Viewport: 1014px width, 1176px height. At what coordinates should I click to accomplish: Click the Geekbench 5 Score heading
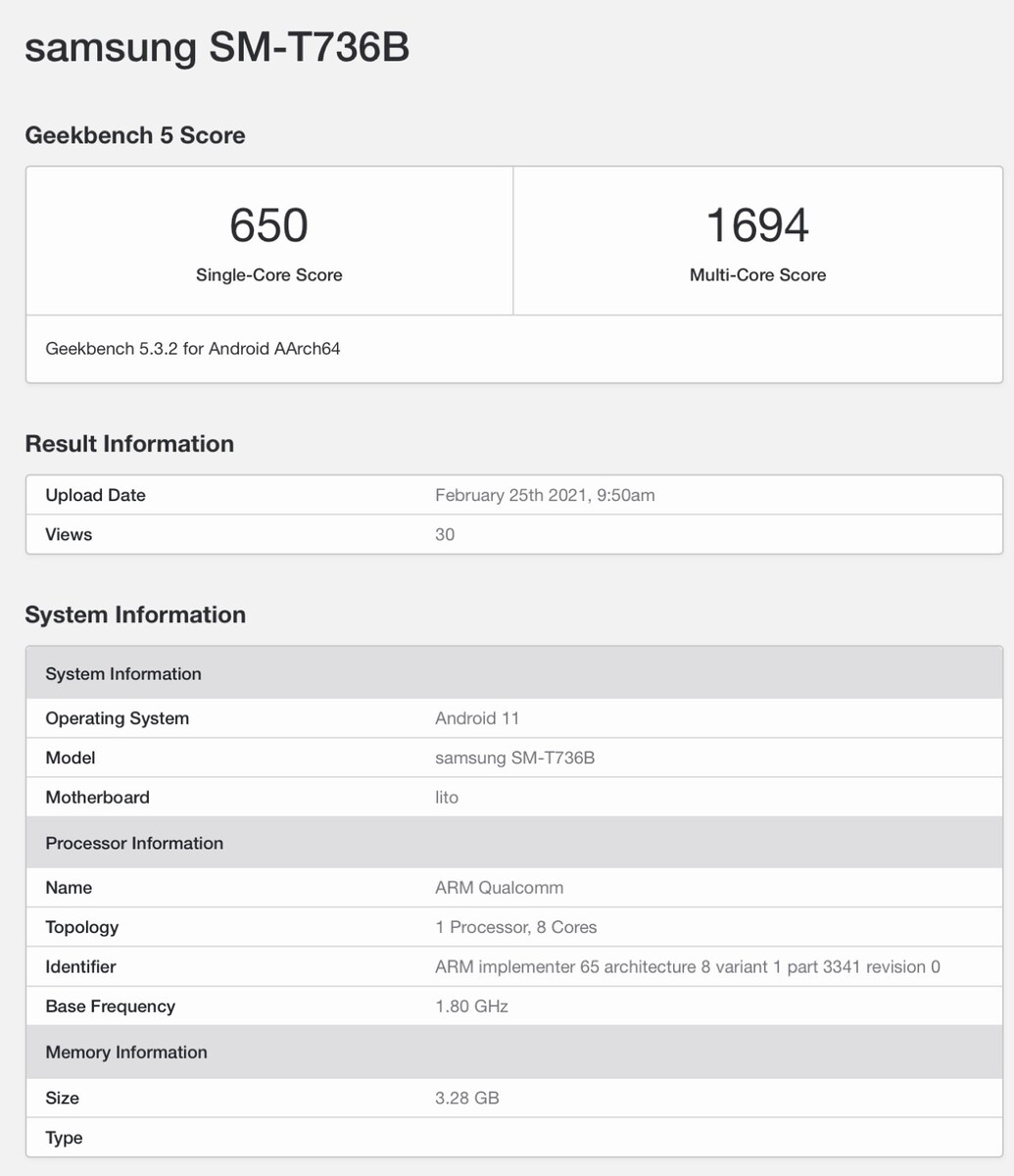tap(135, 135)
